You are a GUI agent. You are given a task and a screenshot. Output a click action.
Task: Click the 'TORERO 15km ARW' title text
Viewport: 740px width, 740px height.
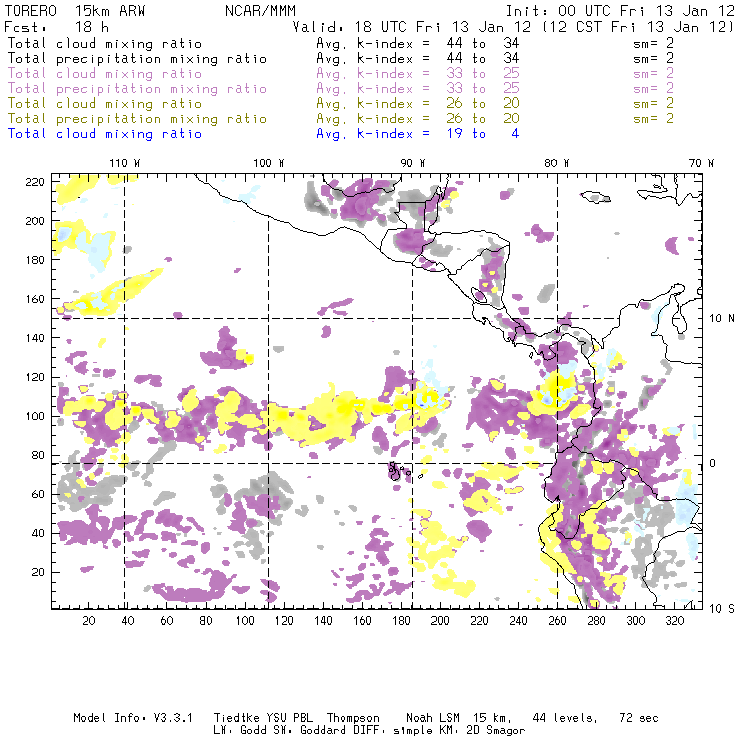pos(75,11)
